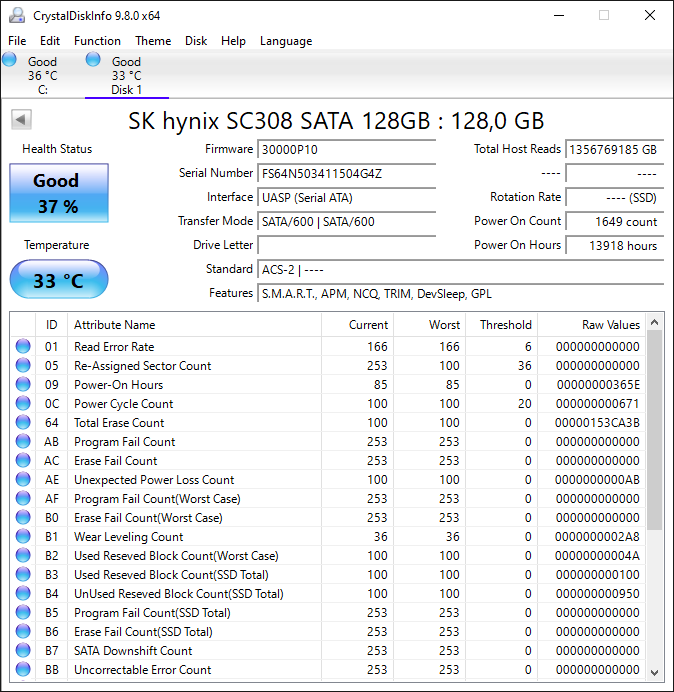Click status orb for Power-On Hours row

23,384
